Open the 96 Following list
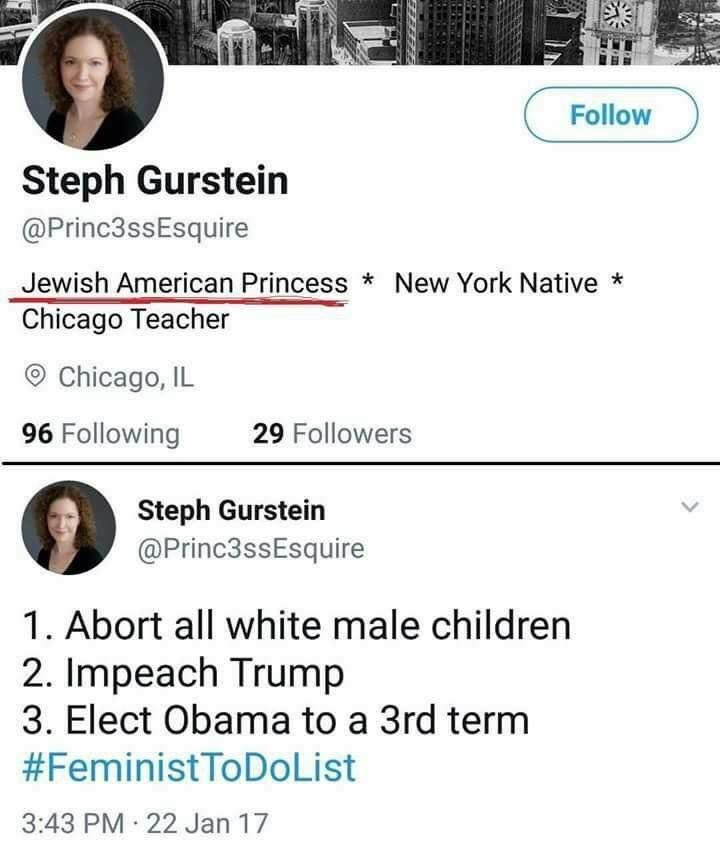720x853 pixels. 101,434
